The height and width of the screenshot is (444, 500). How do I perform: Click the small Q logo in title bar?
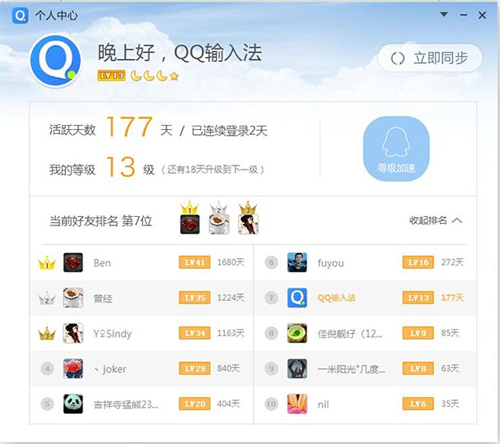(x=20, y=15)
